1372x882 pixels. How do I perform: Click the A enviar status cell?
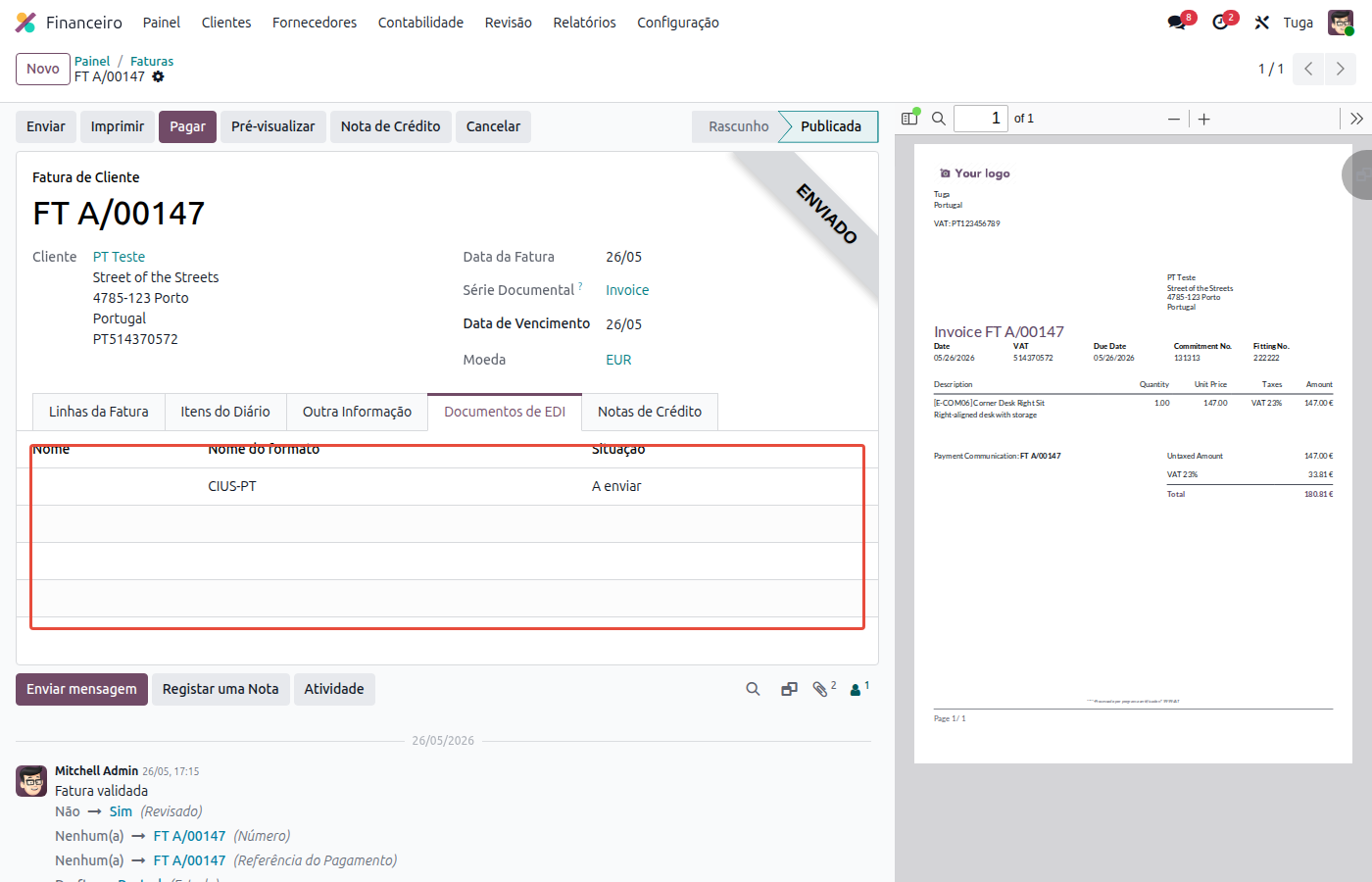616,486
